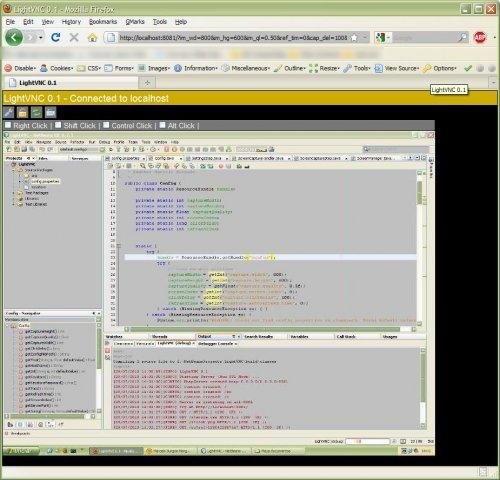Click the orange folder icon in LightVNC toolbar
The height and width of the screenshot is (480, 500).
pos(23,113)
